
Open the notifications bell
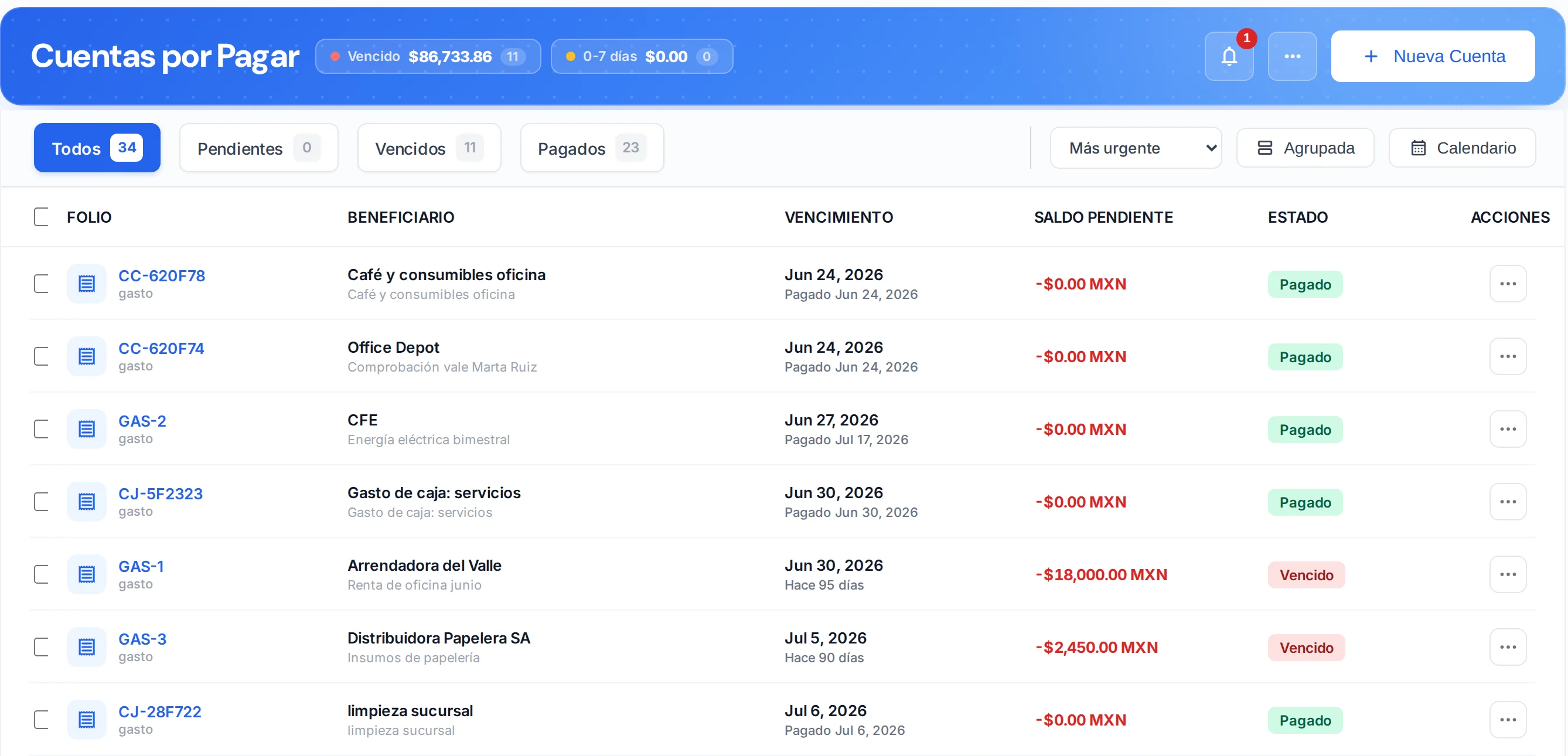pos(1228,57)
